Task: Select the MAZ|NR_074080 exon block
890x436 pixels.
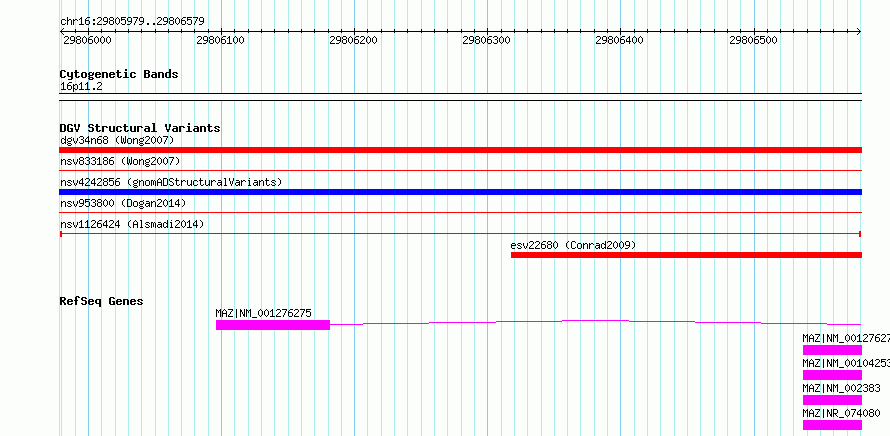Action: [x=832, y=425]
